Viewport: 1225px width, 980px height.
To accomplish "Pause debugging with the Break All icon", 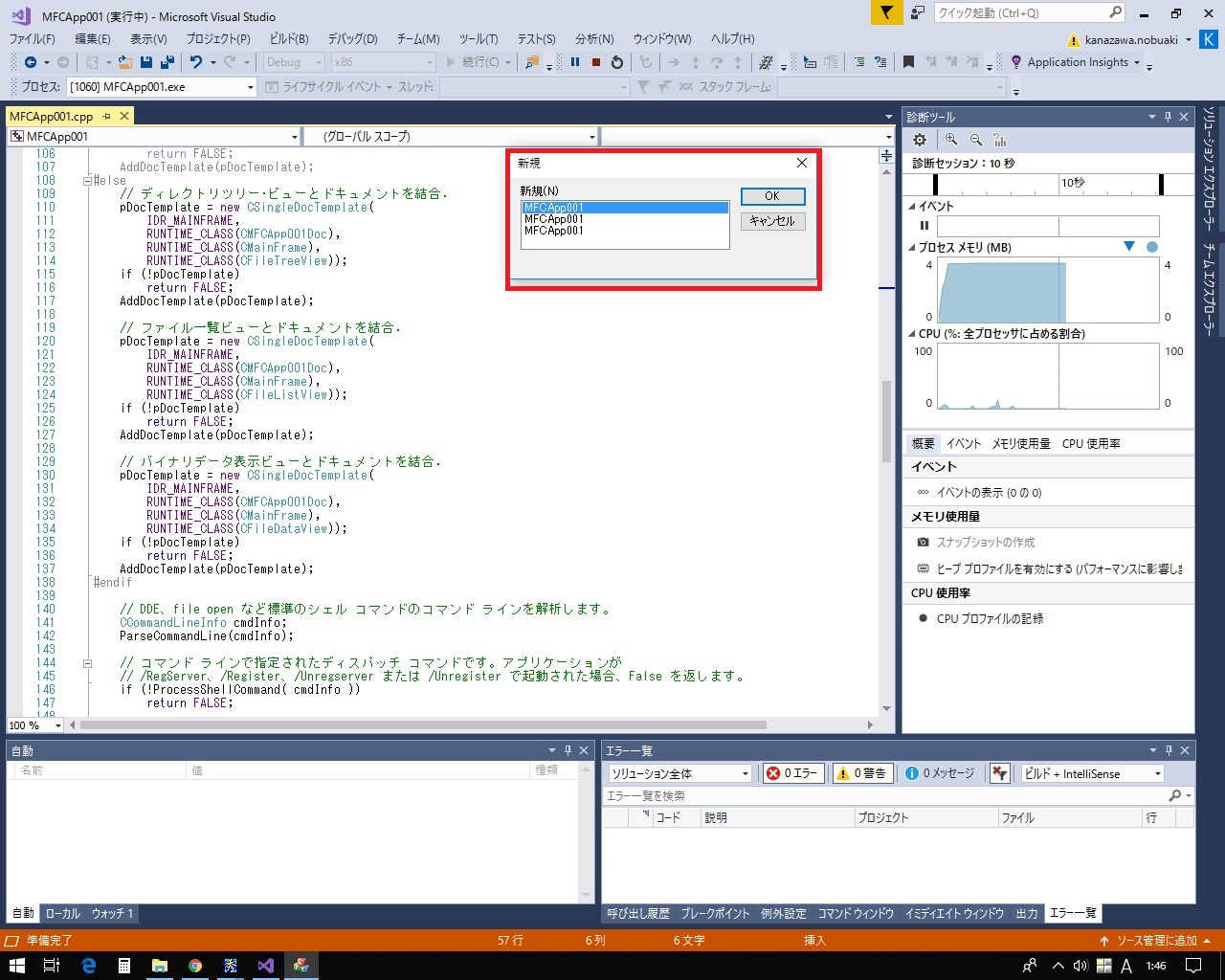I will coord(575,62).
